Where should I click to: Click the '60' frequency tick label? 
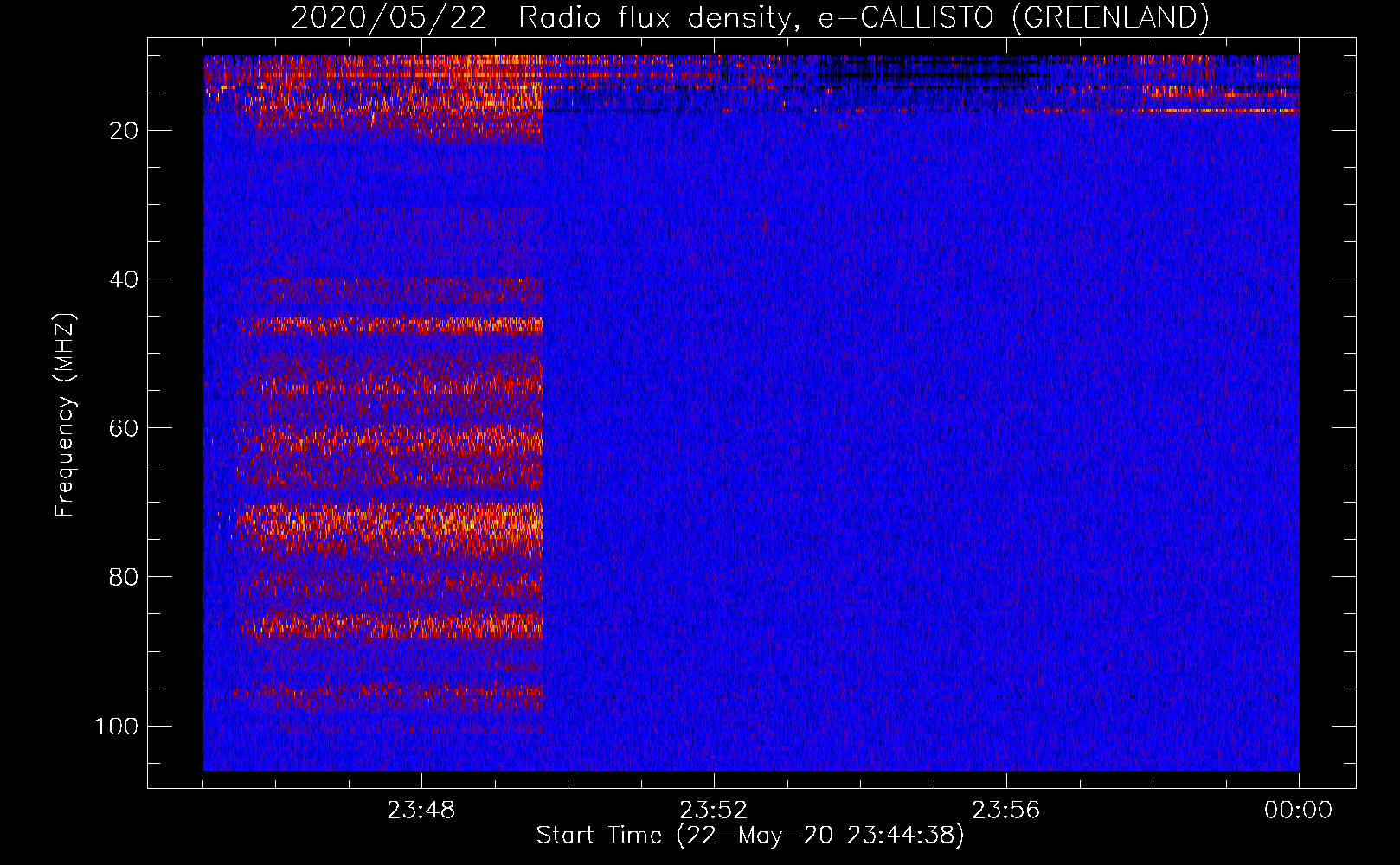pyautogui.click(x=124, y=428)
